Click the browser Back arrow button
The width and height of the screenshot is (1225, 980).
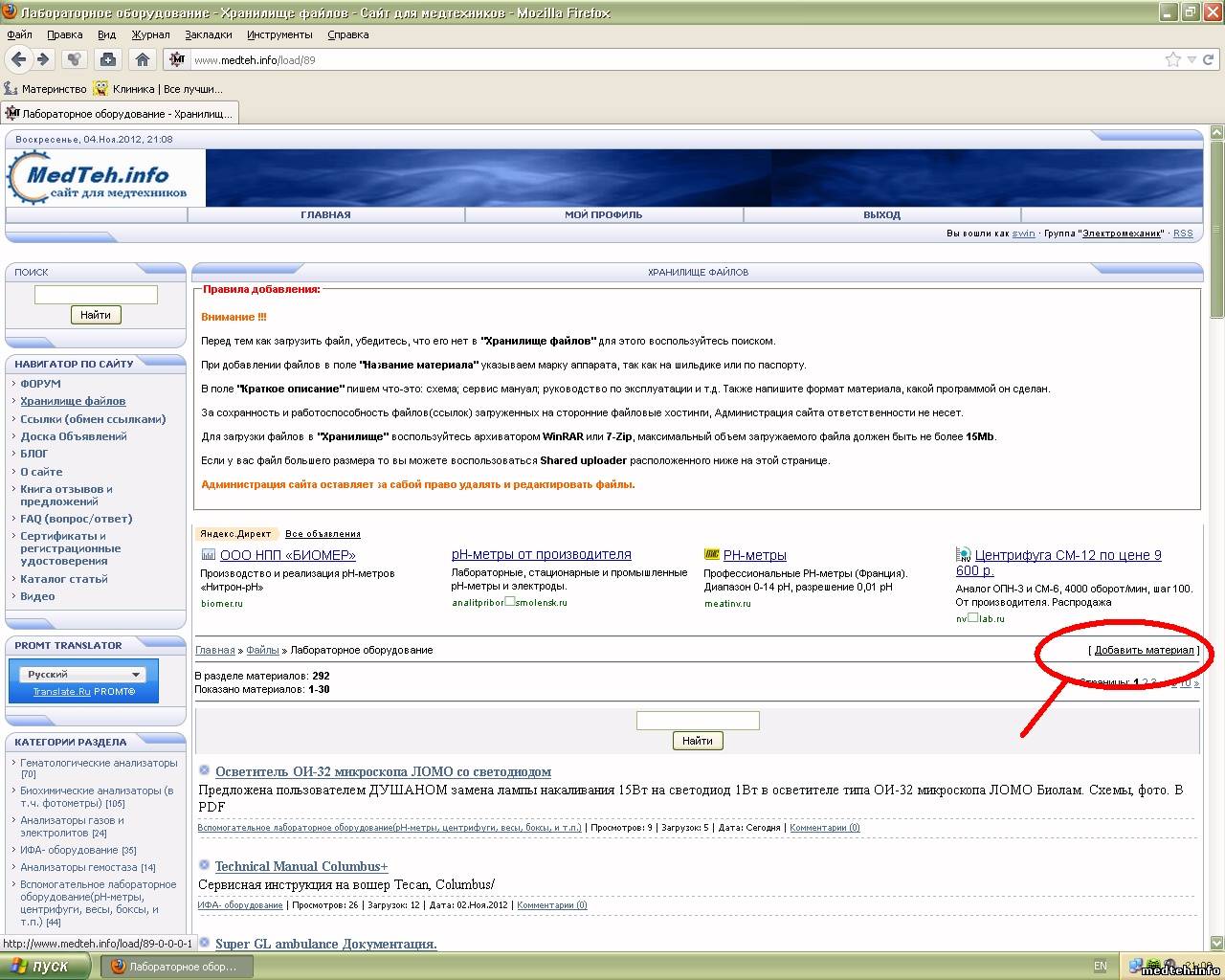pyautogui.click(x=18, y=59)
